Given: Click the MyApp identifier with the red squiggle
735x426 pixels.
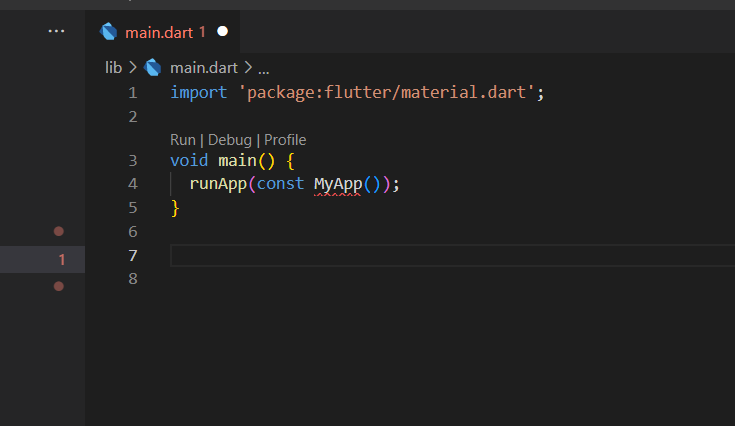Looking at the screenshot, I should click(x=338, y=184).
